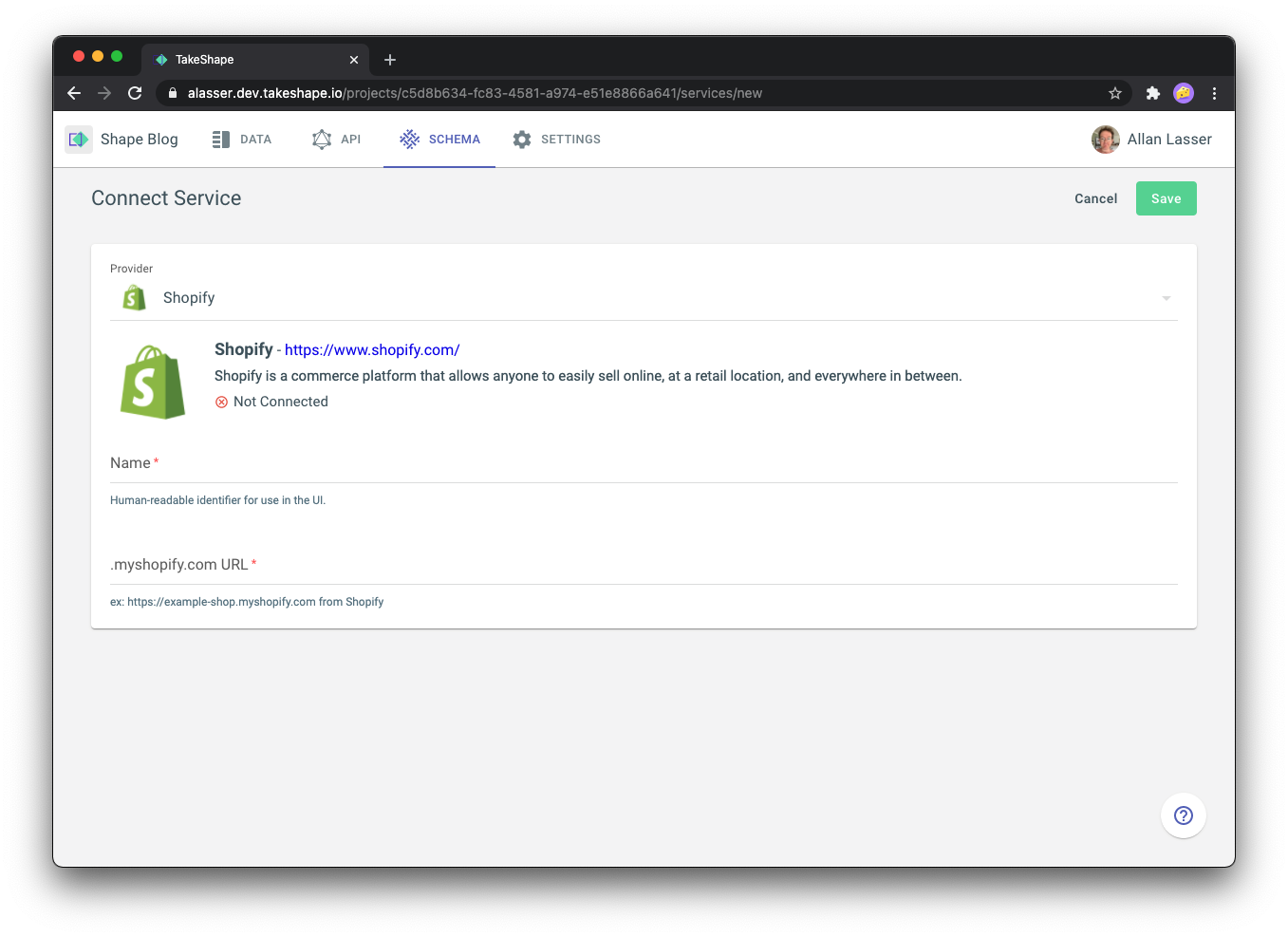Open the Settings tab
The width and height of the screenshot is (1288, 937).
(x=556, y=140)
